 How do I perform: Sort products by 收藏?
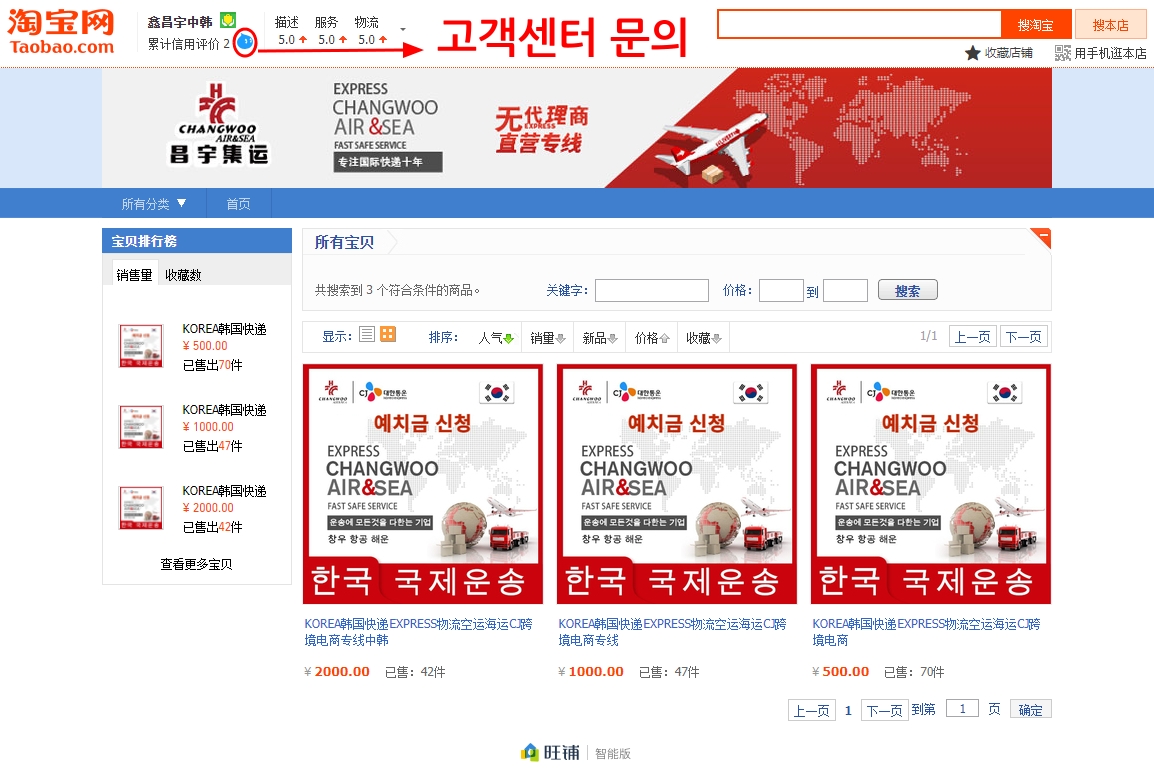point(704,338)
